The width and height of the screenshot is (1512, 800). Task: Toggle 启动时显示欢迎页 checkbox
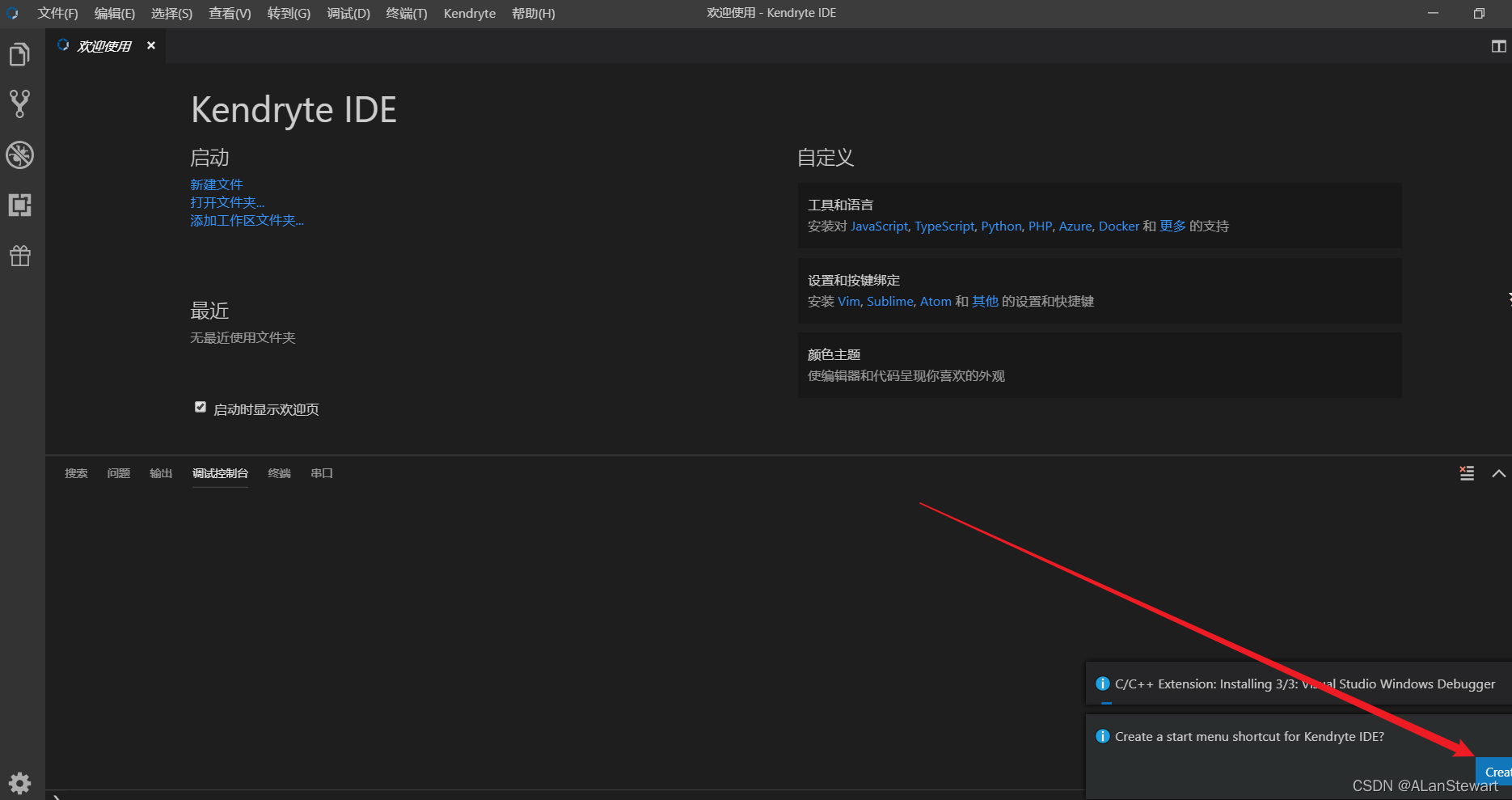[201, 407]
